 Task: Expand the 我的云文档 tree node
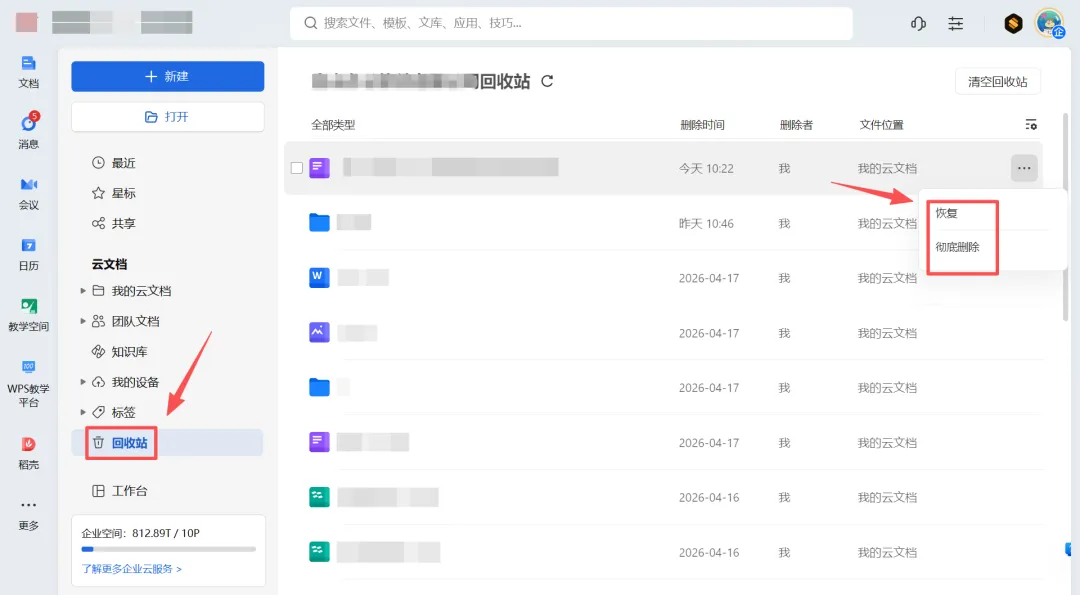(83, 291)
